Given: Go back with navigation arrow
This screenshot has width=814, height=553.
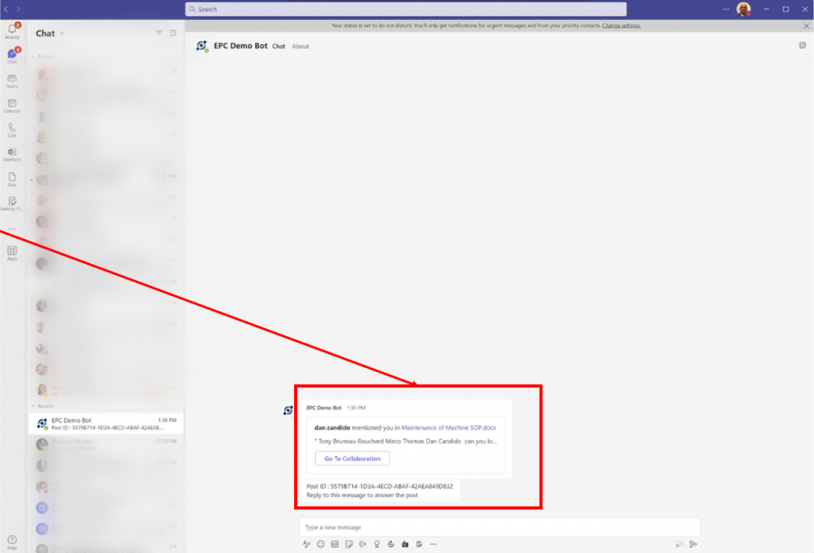Looking at the screenshot, I should [x=6, y=9].
